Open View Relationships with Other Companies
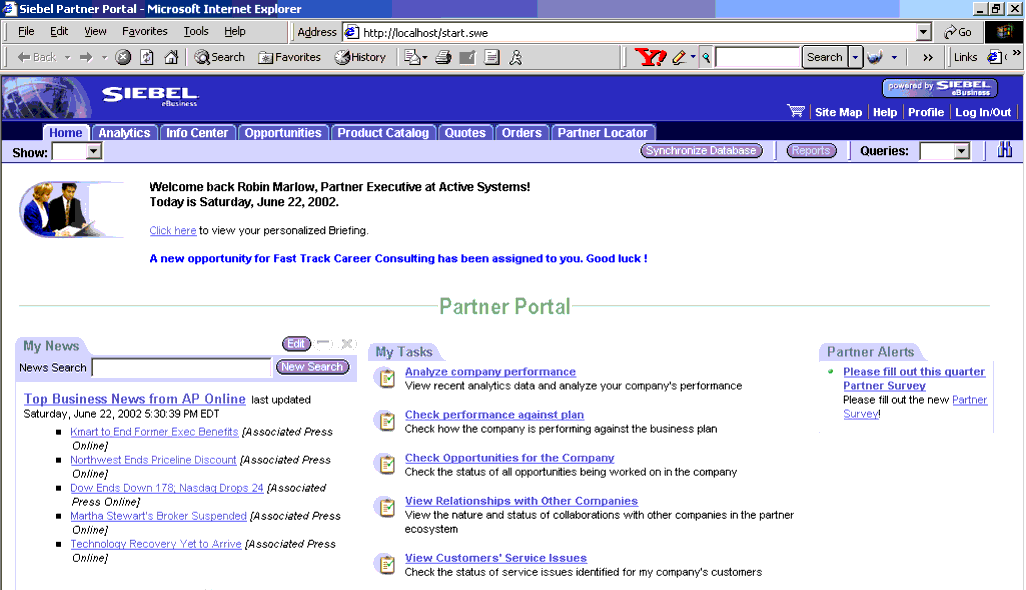 pos(521,501)
